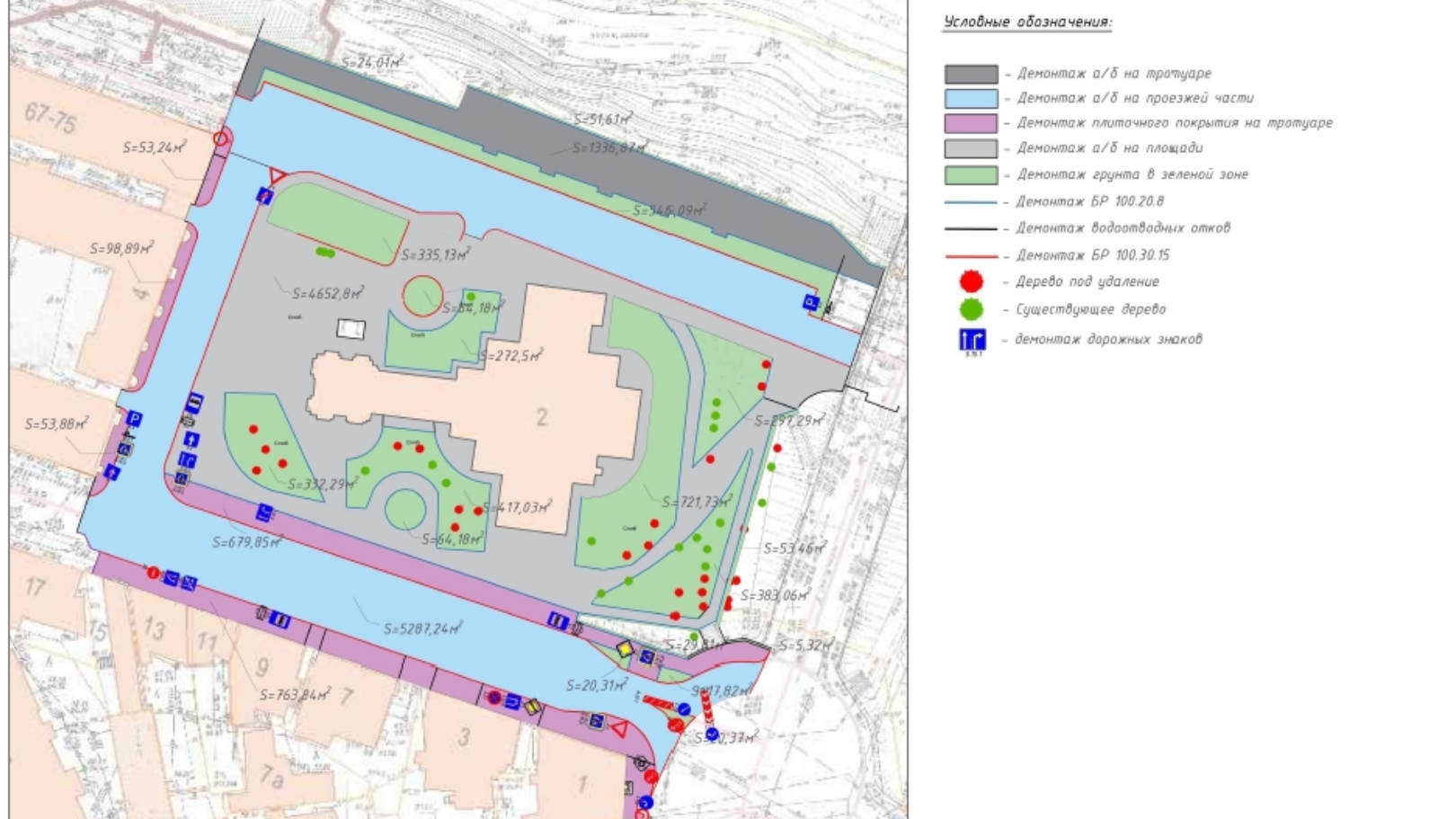Click the light blue roadway legend swatch
Screen dimensions: 1456x819
pos(971,99)
